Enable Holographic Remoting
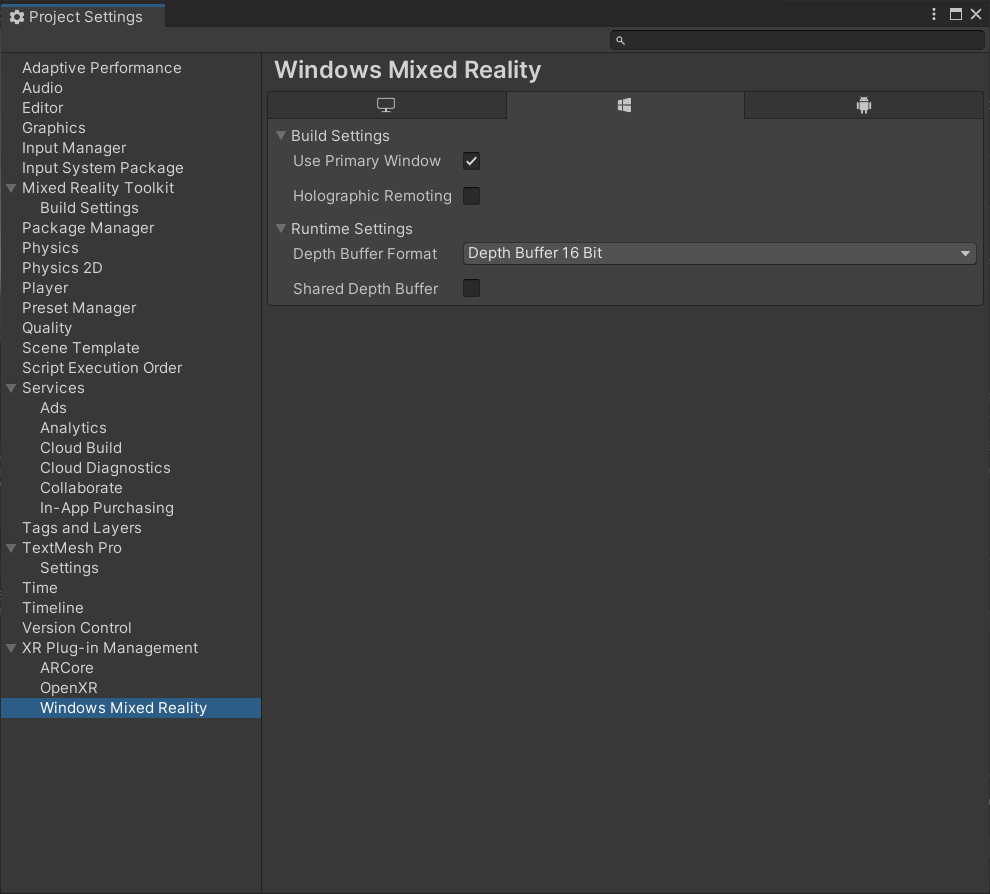 click(x=471, y=196)
